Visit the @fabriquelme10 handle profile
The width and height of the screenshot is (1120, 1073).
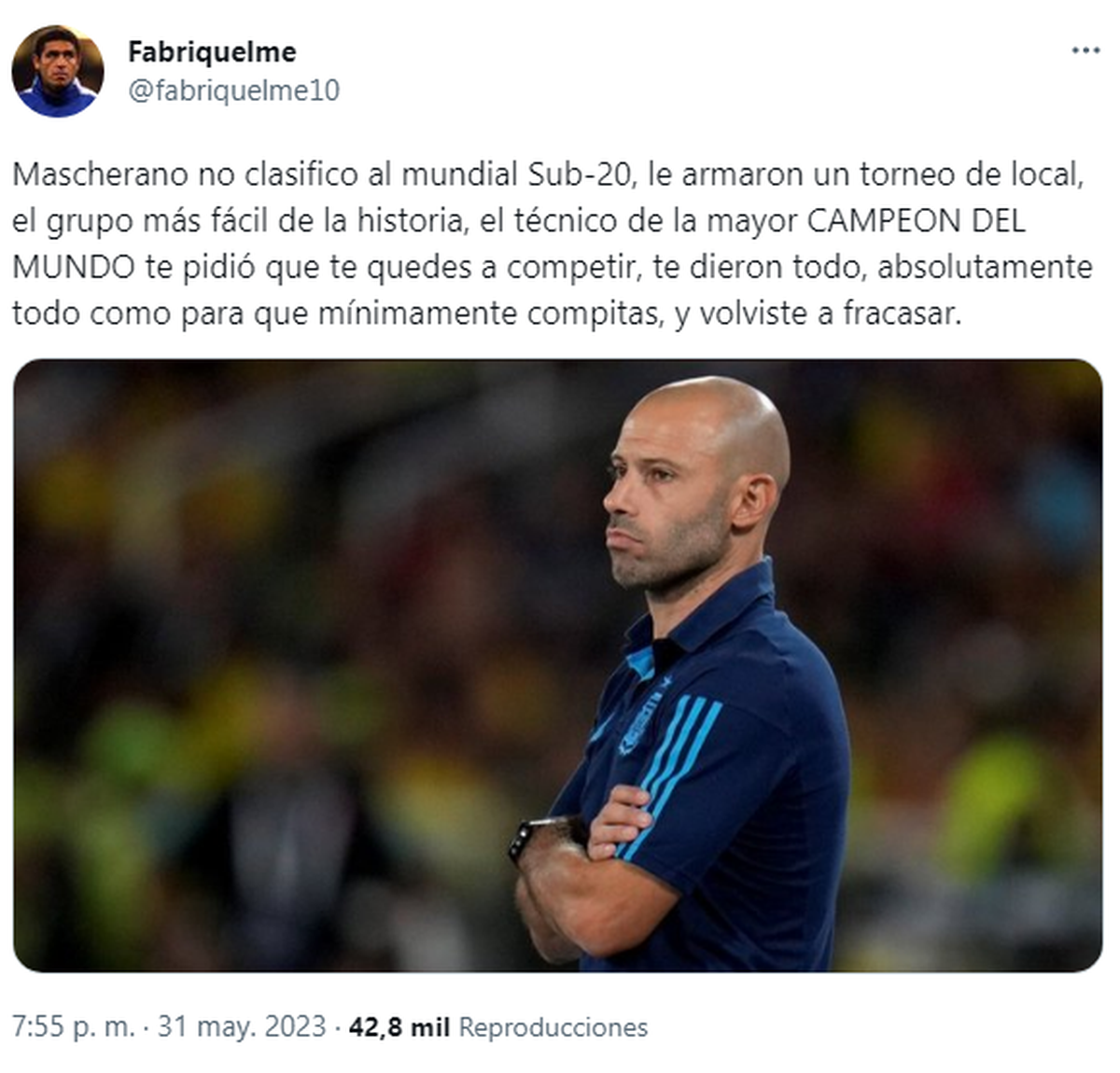click(233, 91)
